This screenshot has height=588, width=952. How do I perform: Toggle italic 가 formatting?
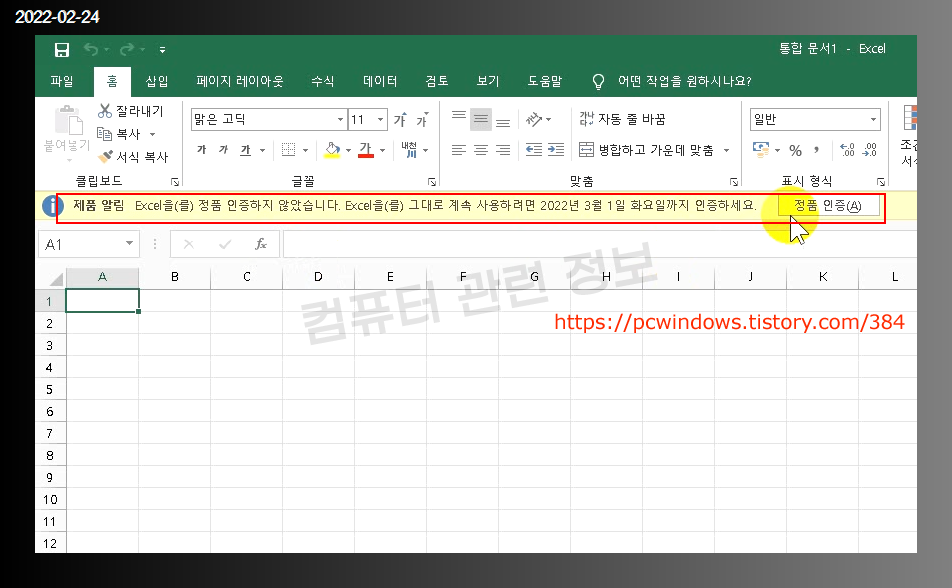pyautogui.click(x=223, y=149)
